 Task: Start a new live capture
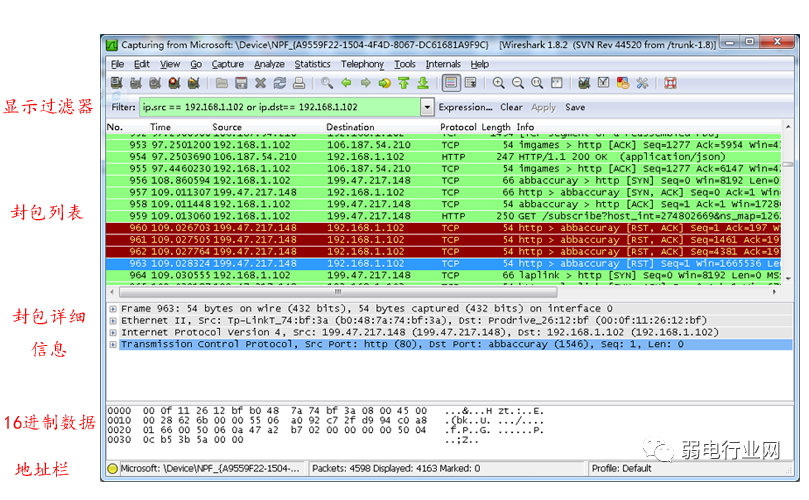pyautogui.click(x=155, y=83)
